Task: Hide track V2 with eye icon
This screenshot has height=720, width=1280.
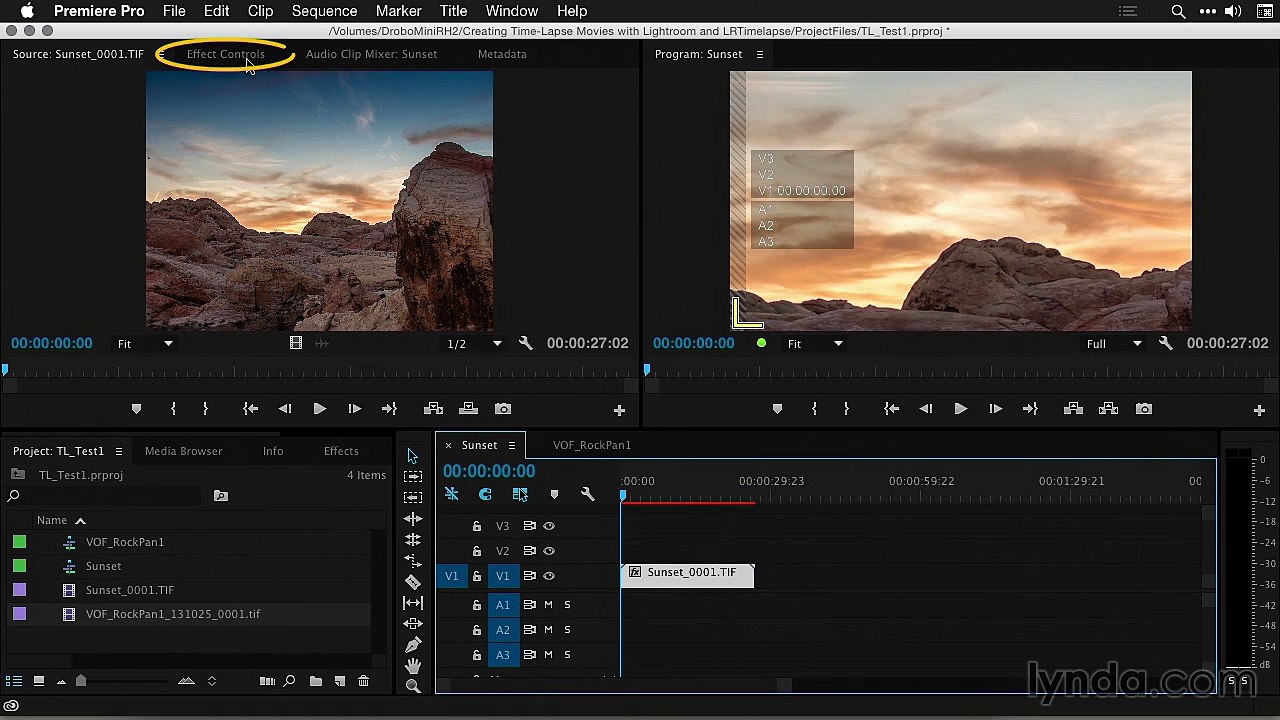Action: [549, 551]
